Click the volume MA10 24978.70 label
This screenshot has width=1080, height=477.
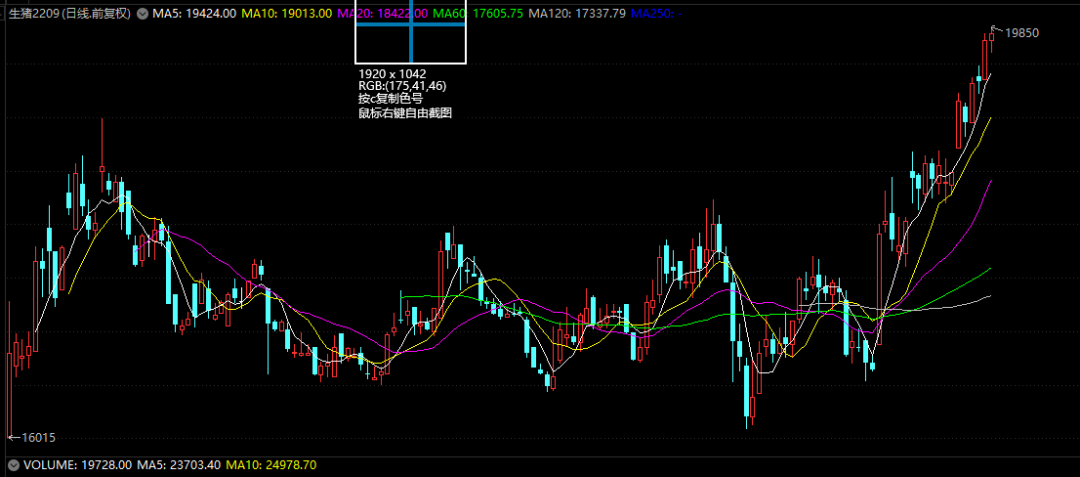(x=271, y=465)
